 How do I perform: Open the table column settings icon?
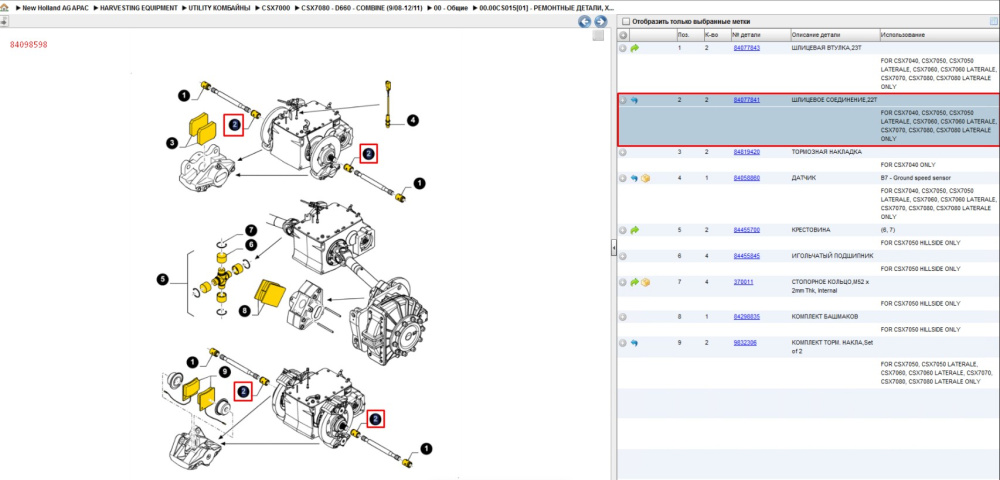[x=994, y=21]
